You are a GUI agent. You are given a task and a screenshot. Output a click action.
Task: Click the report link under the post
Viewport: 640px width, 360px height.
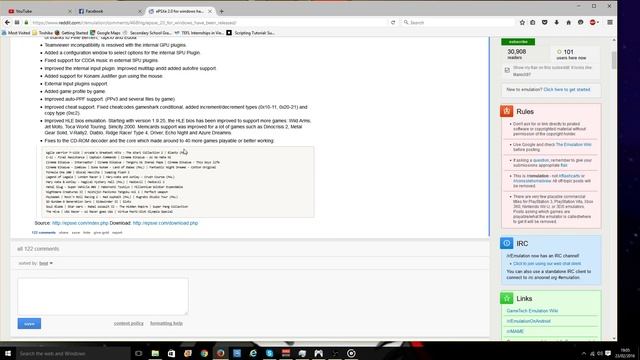[117, 233]
